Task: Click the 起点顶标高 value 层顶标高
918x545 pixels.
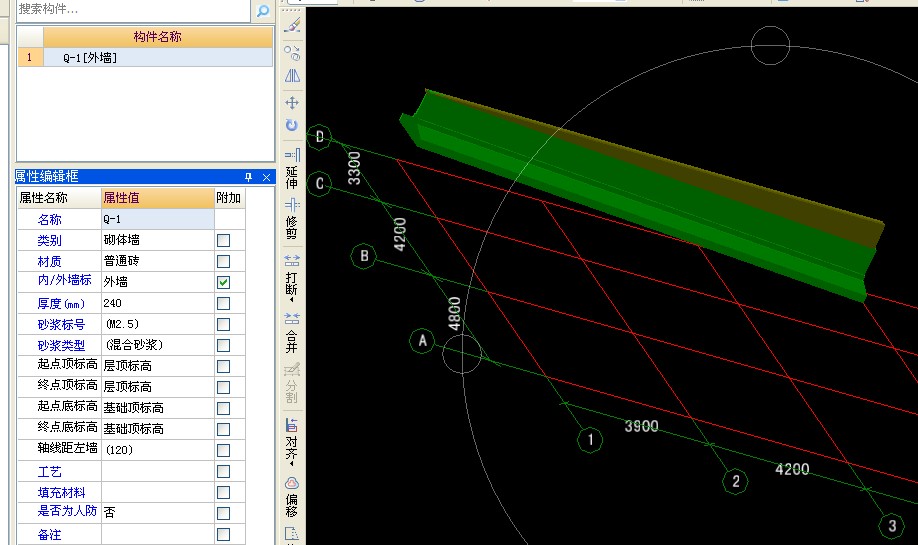Action: (x=157, y=366)
